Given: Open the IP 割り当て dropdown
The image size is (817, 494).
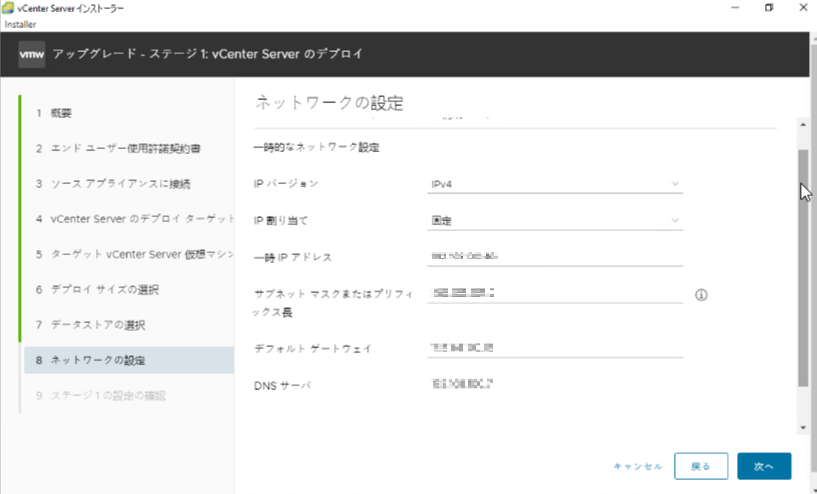Looking at the screenshot, I should (x=554, y=220).
